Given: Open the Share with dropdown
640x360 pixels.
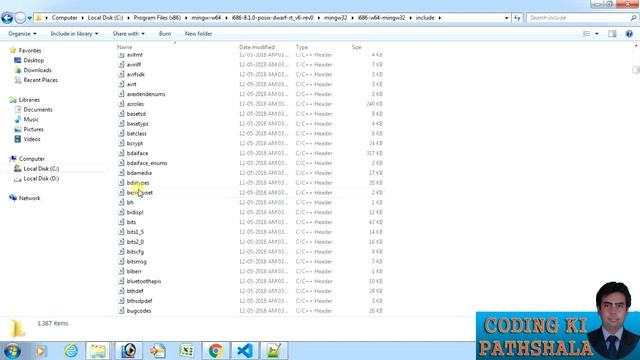Looking at the screenshot, I should (129, 34).
